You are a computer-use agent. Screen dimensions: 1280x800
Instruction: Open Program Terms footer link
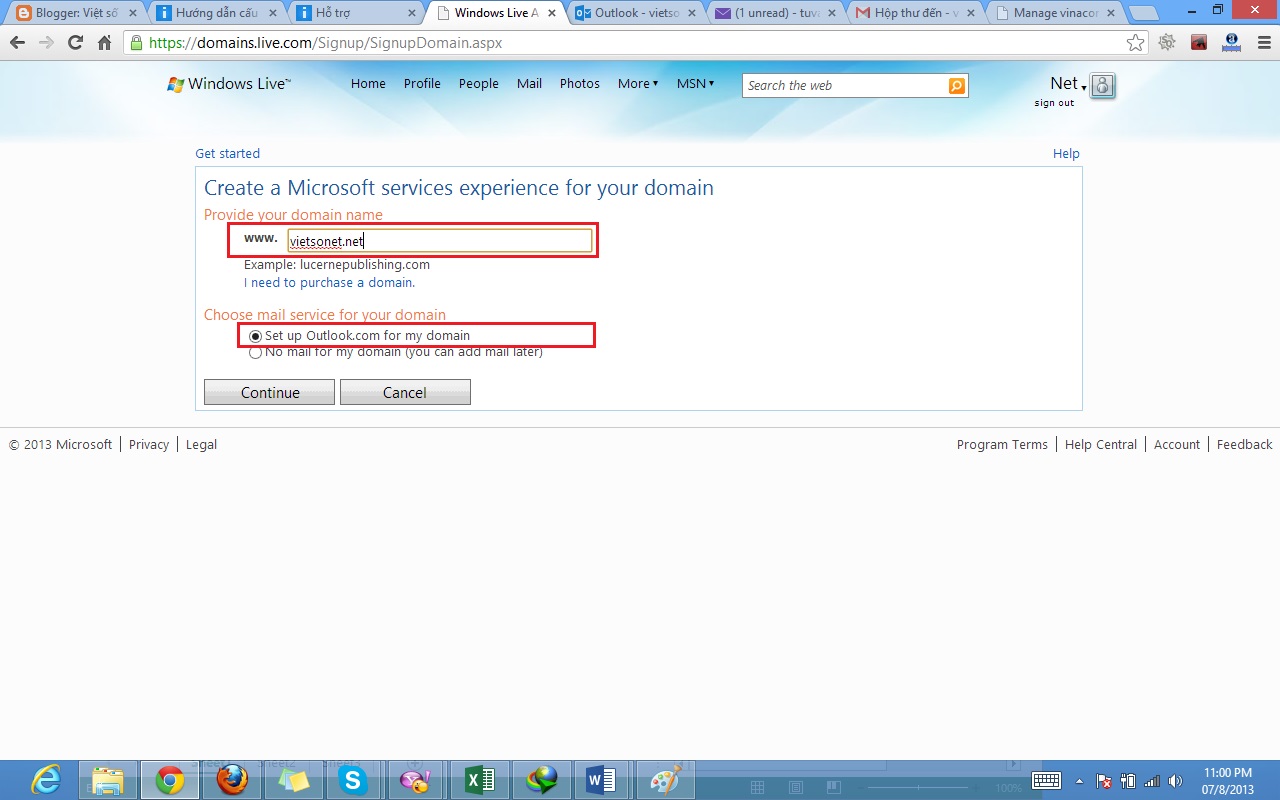[x=1002, y=445]
